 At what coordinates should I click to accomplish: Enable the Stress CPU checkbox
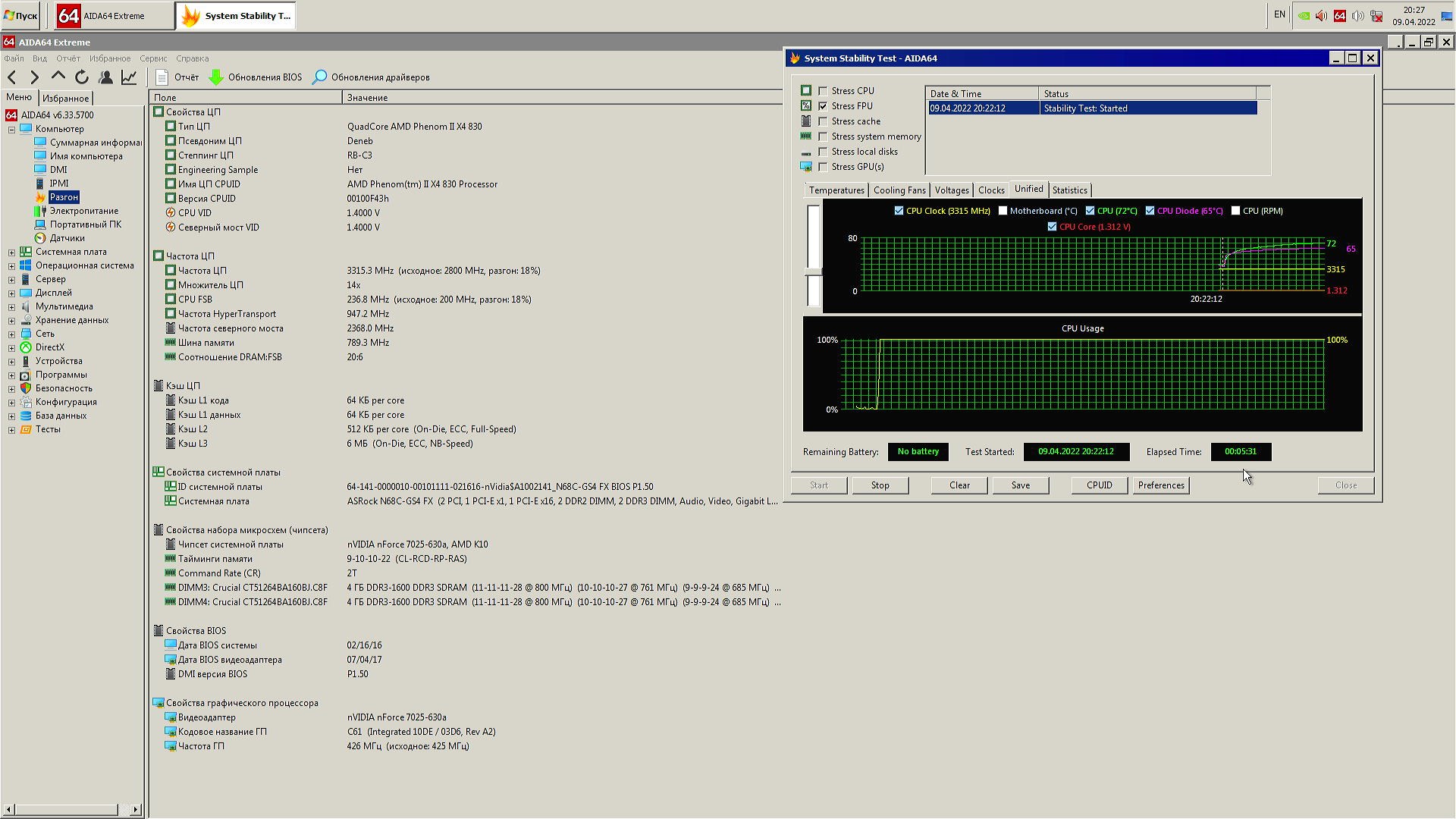coord(823,91)
